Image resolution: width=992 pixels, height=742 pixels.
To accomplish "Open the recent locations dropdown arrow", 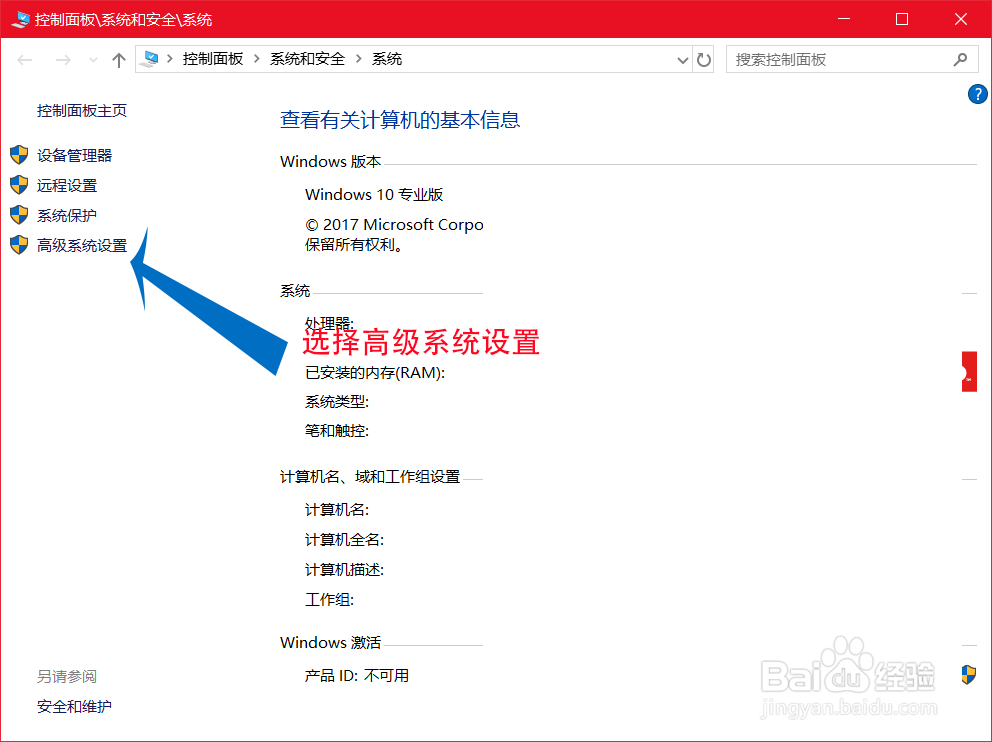I will tap(93, 60).
